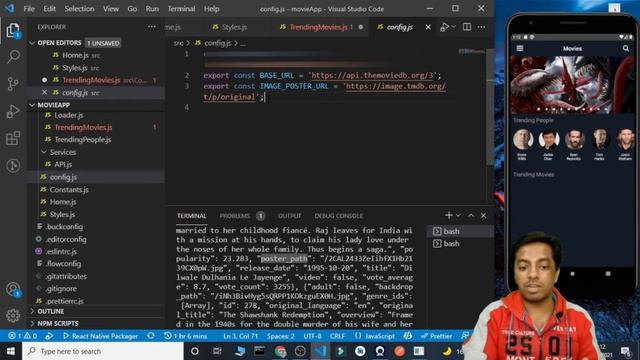This screenshot has height=360, width=640.
Task: Open the Manage gear in activity bar
Action: [x=13, y=315]
